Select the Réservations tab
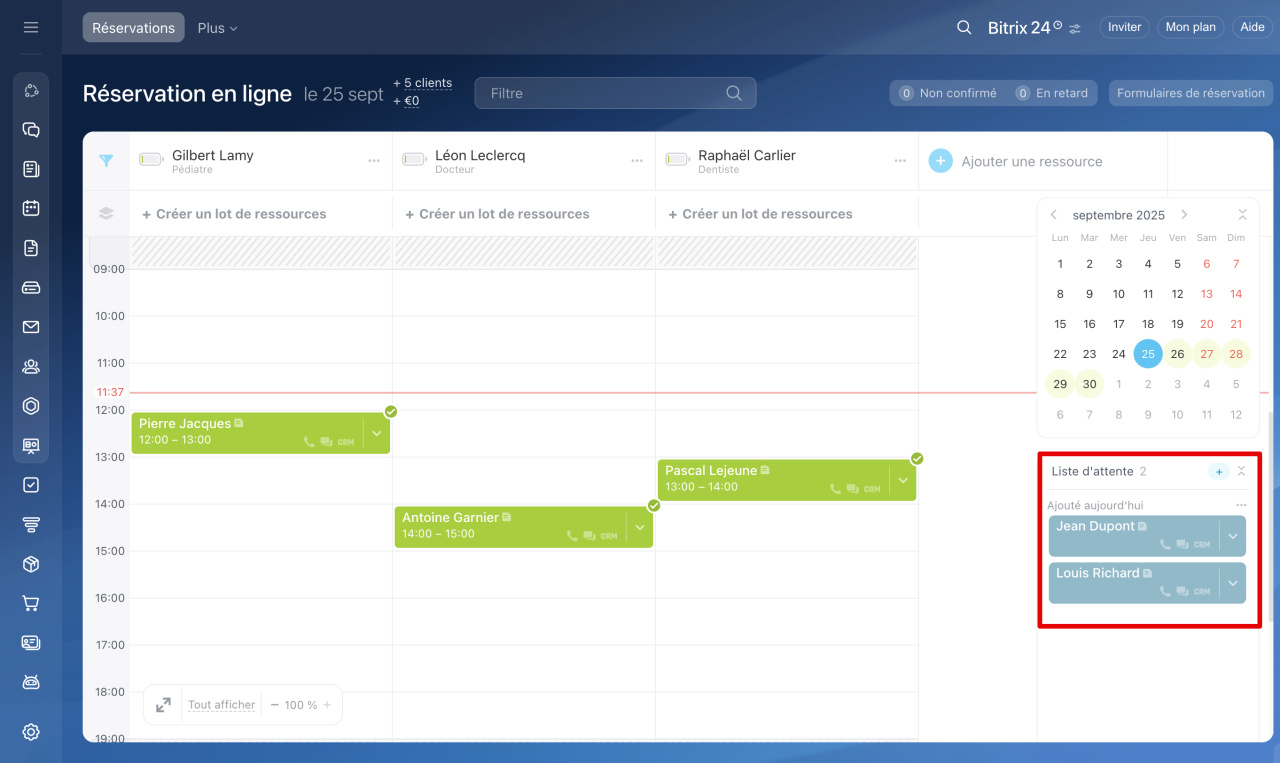 click(x=133, y=28)
